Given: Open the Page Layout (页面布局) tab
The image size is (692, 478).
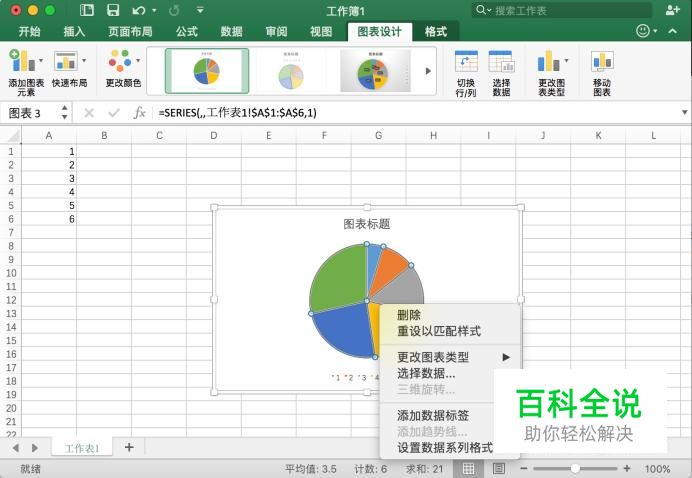Looking at the screenshot, I should (x=130, y=31).
